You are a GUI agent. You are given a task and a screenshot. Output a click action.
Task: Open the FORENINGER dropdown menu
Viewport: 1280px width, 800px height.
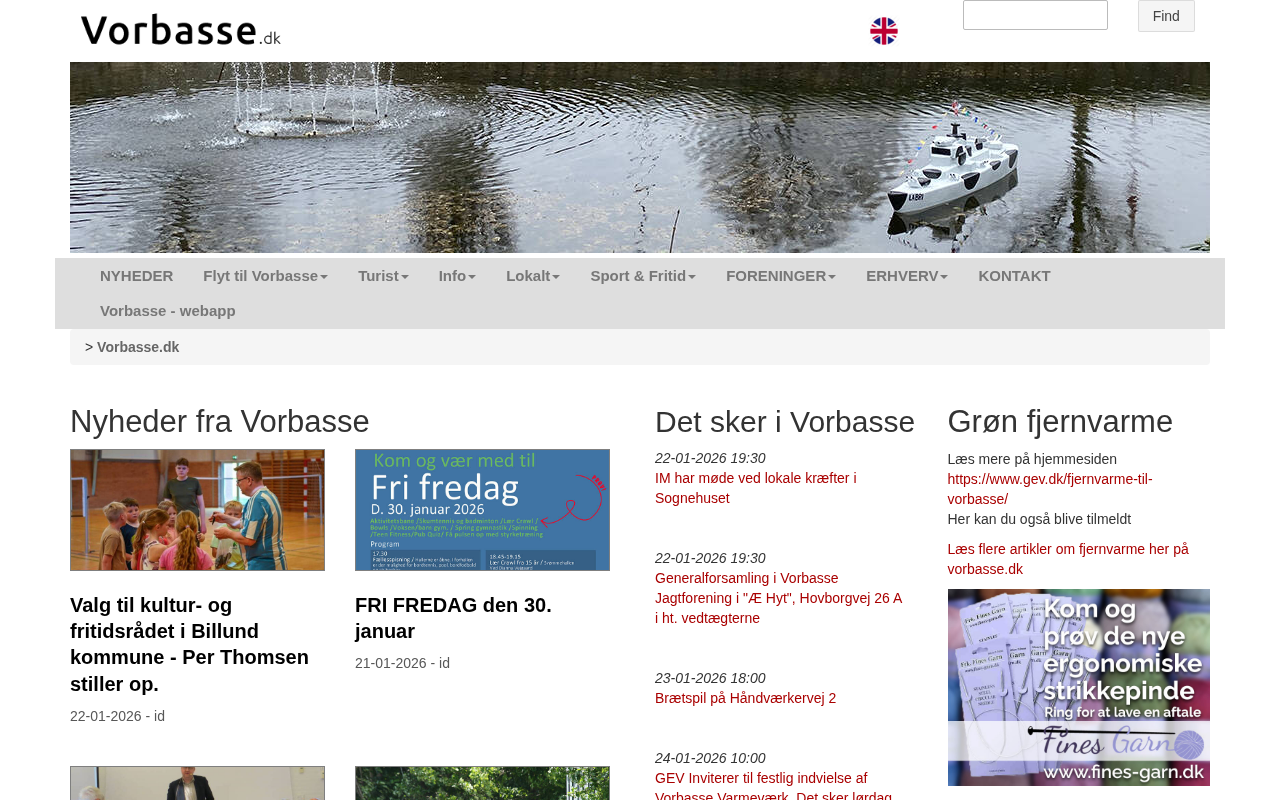781,276
